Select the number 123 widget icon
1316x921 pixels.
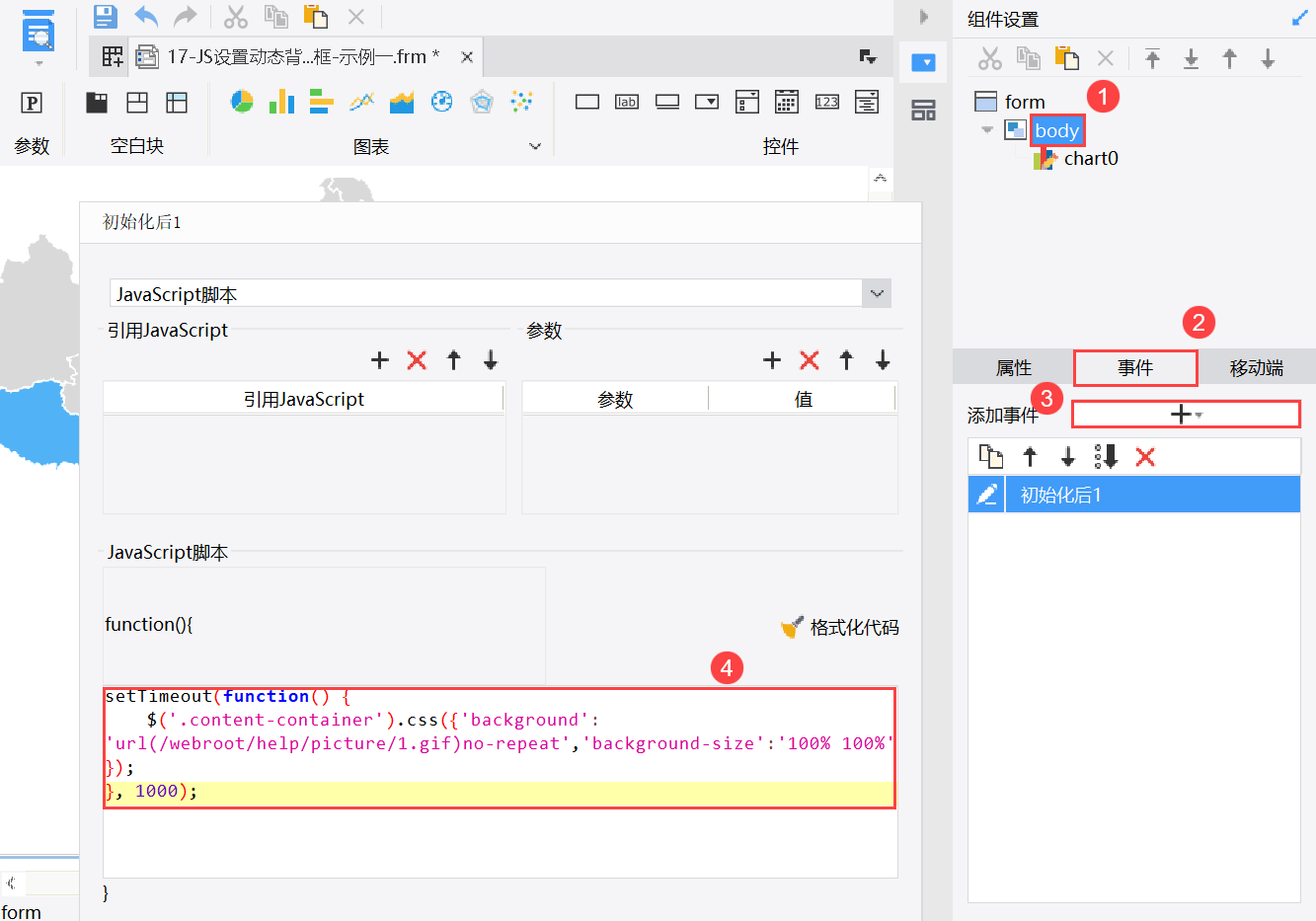pos(827,102)
